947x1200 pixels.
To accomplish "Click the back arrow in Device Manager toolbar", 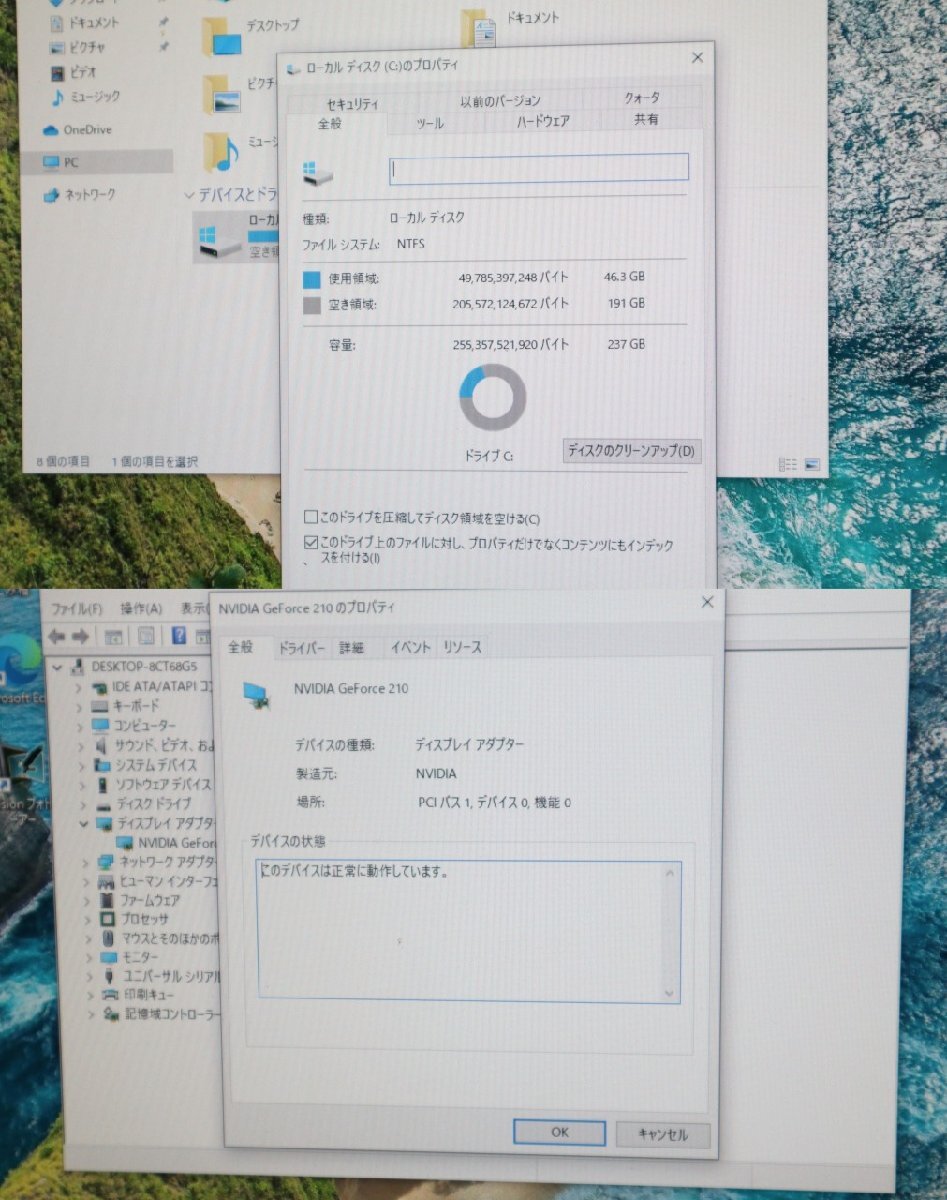I will 57,636.
